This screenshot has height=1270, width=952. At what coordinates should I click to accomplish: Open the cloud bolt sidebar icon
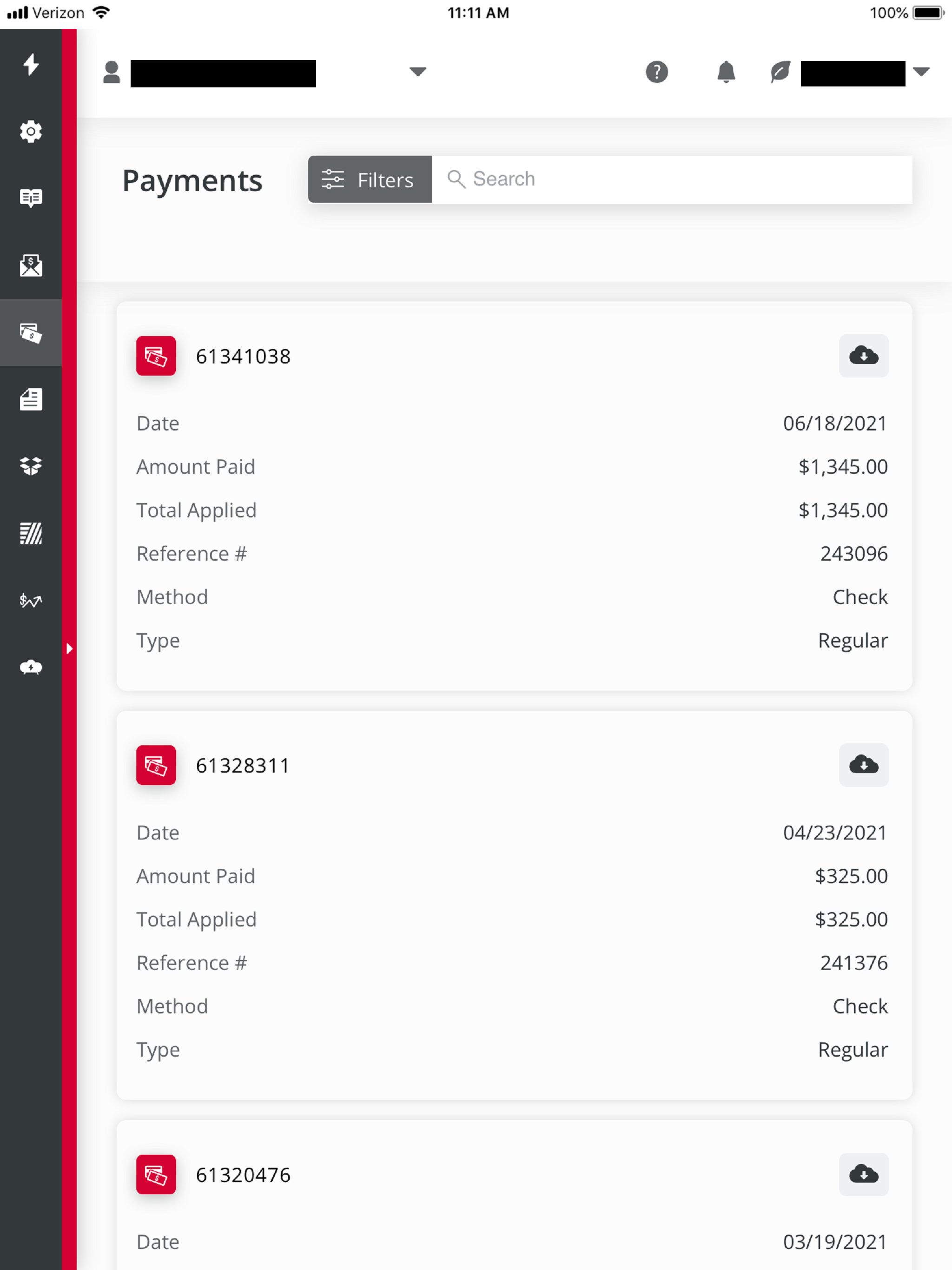[x=31, y=667]
